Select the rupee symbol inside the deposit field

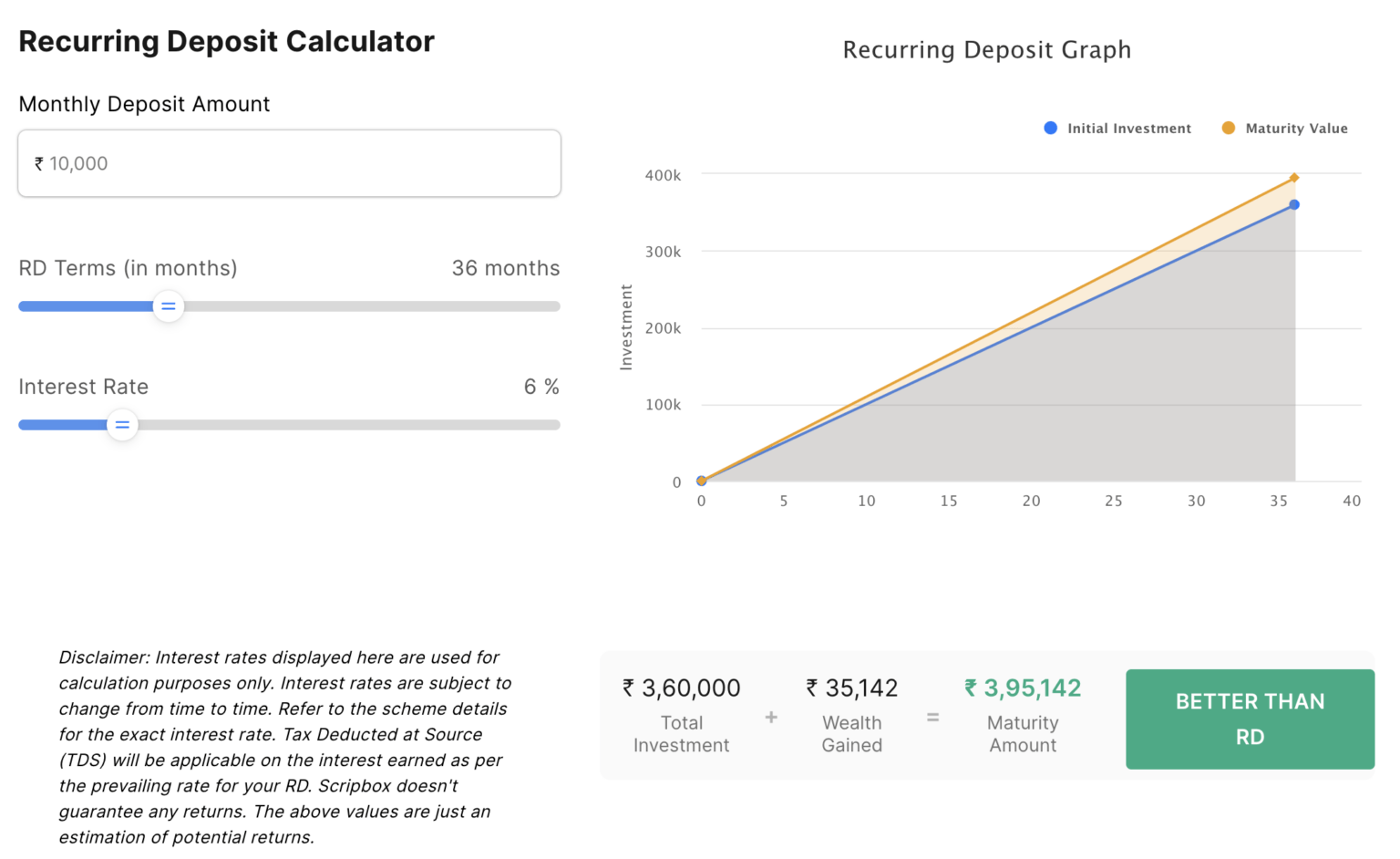(x=37, y=163)
